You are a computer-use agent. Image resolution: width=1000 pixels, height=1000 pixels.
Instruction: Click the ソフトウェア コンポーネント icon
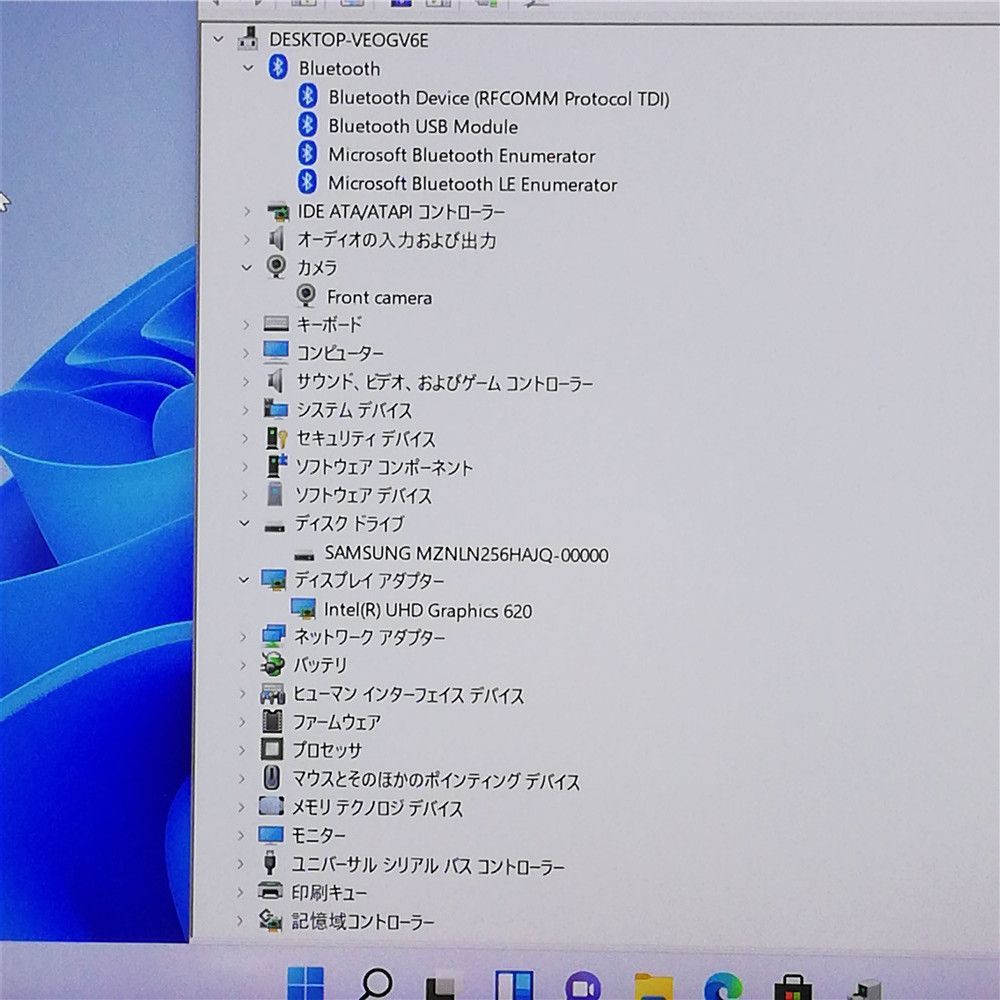275,466
